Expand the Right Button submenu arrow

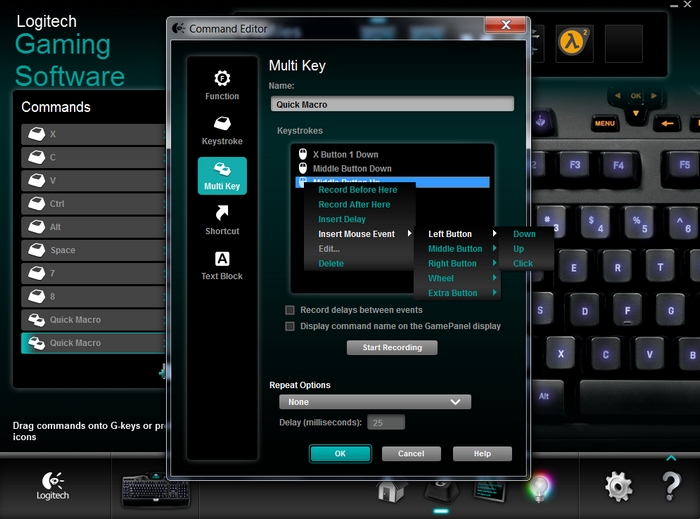494,263
